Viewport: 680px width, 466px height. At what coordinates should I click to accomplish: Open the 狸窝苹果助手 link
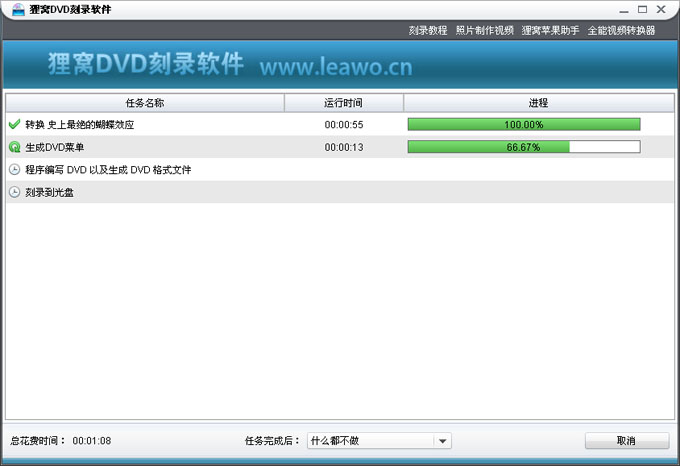tap(550, 30)
